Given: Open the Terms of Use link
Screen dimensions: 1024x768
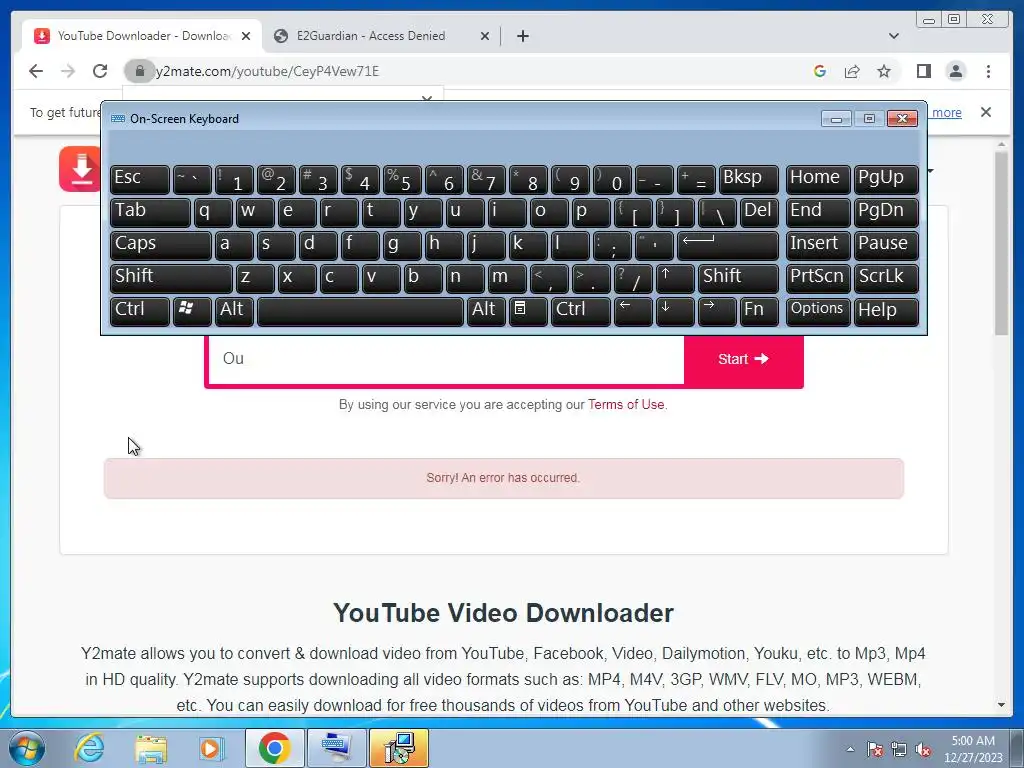Looking at the screenshot, I should tap(626, 404).
